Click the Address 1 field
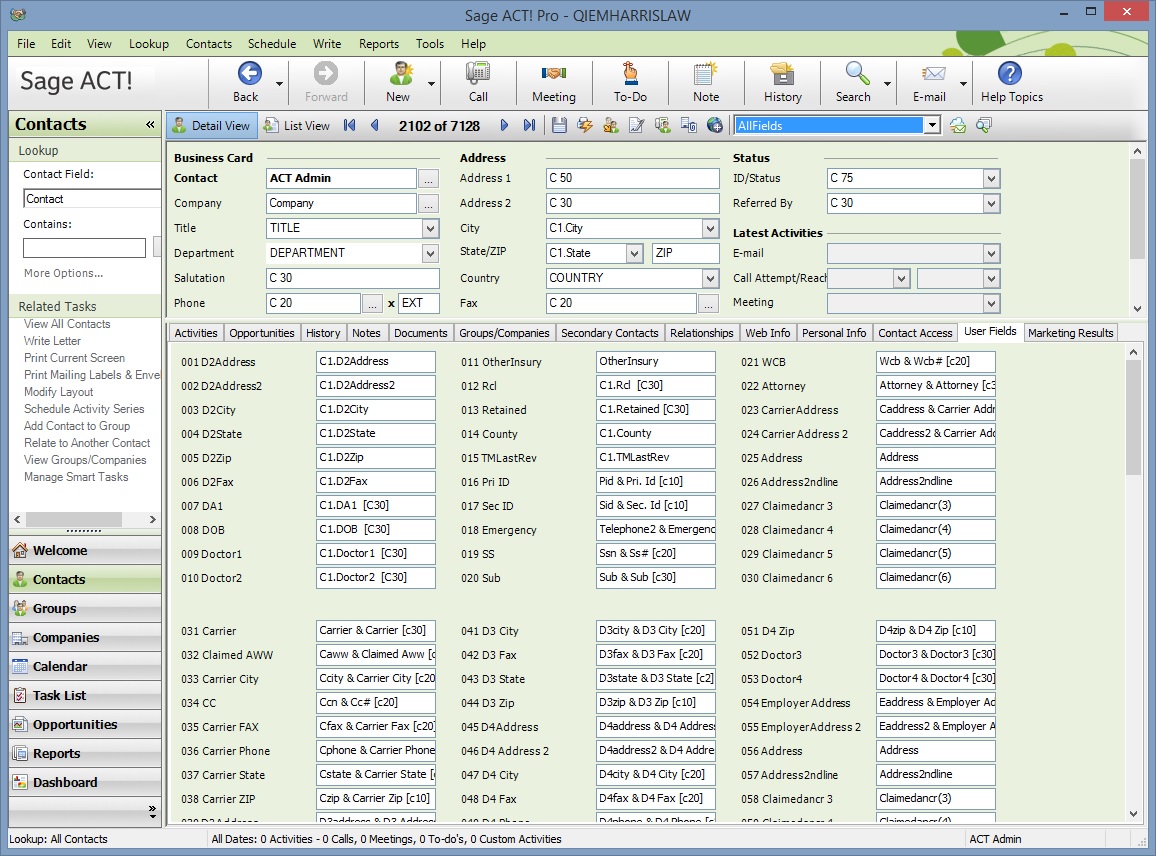 tap(633, 178)
